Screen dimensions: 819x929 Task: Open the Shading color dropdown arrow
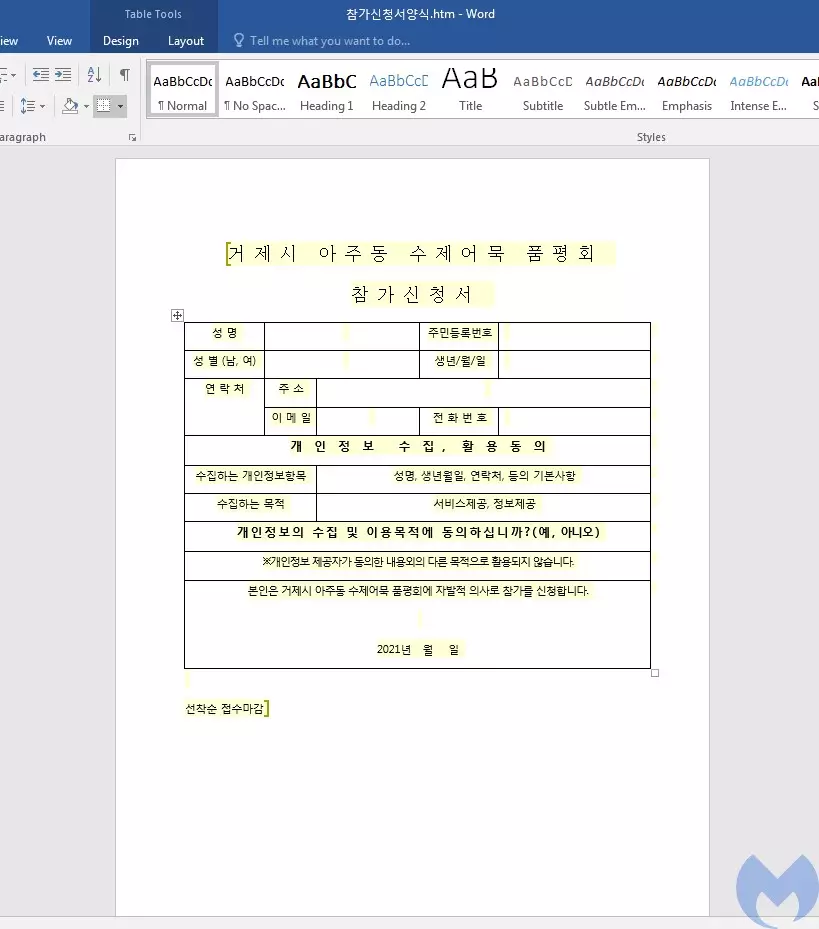point(86,105)
